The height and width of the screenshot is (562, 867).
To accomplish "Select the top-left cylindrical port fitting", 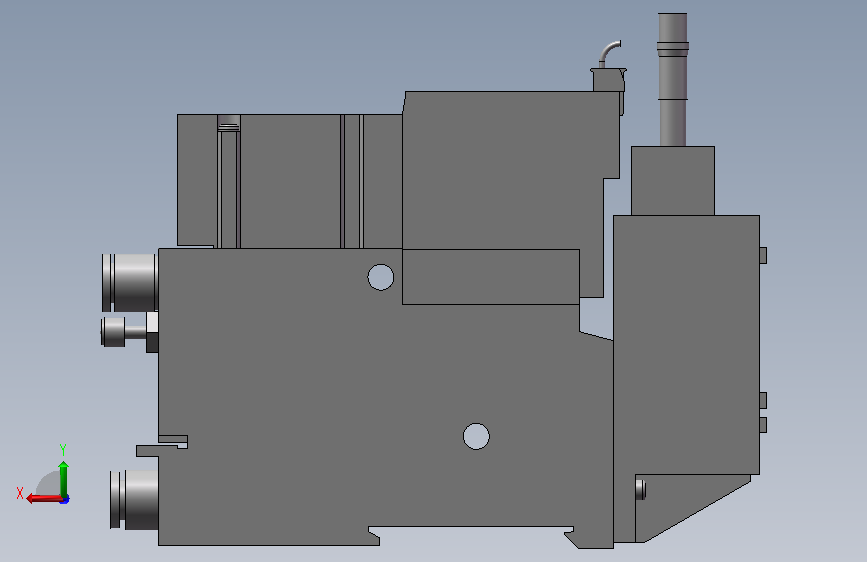I will [x=130, y=283].
